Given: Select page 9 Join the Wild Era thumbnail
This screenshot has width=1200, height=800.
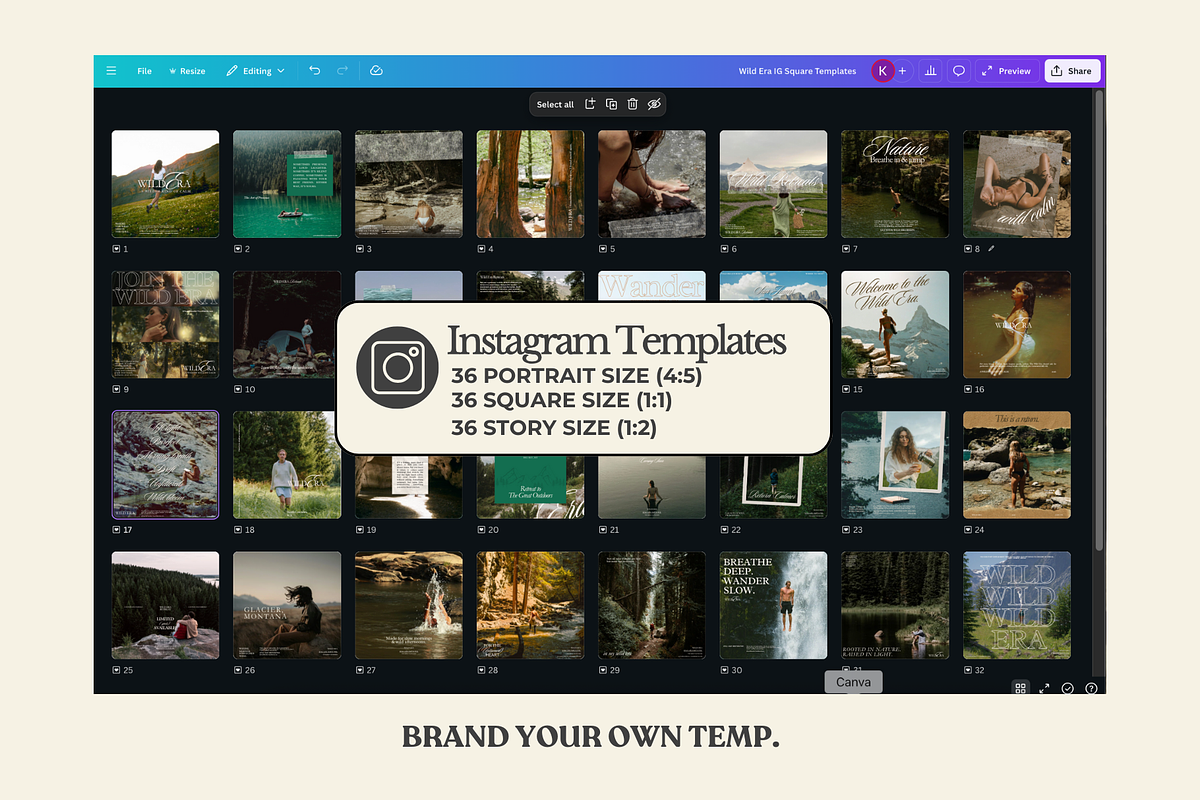Looking at the screenshot, I should tap(165, 324).
